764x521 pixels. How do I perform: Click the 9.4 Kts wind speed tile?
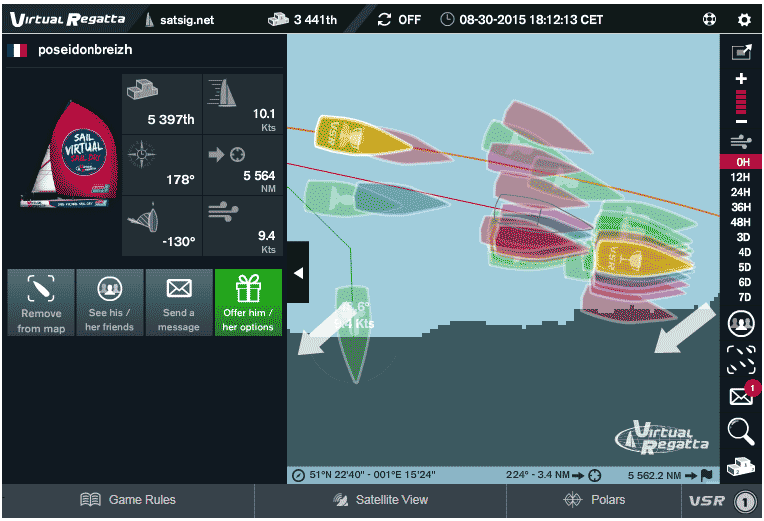click(x=243, y=226)
